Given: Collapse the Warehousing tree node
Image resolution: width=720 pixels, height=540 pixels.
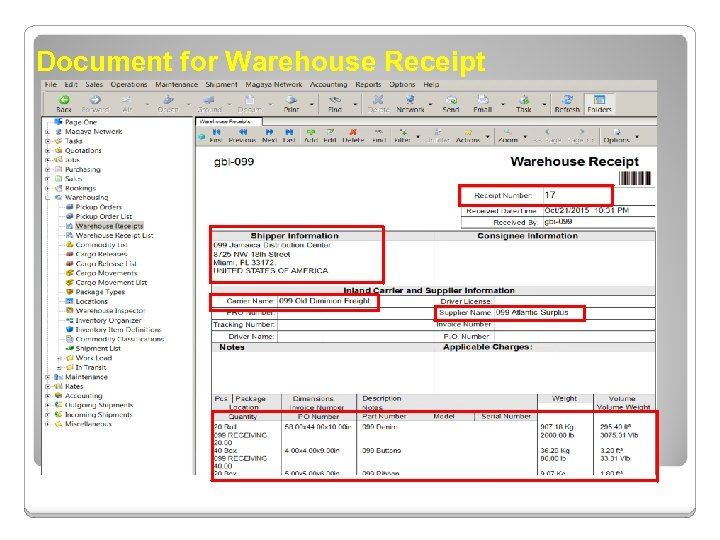Looking at the screenshot, I should [47, 198].
